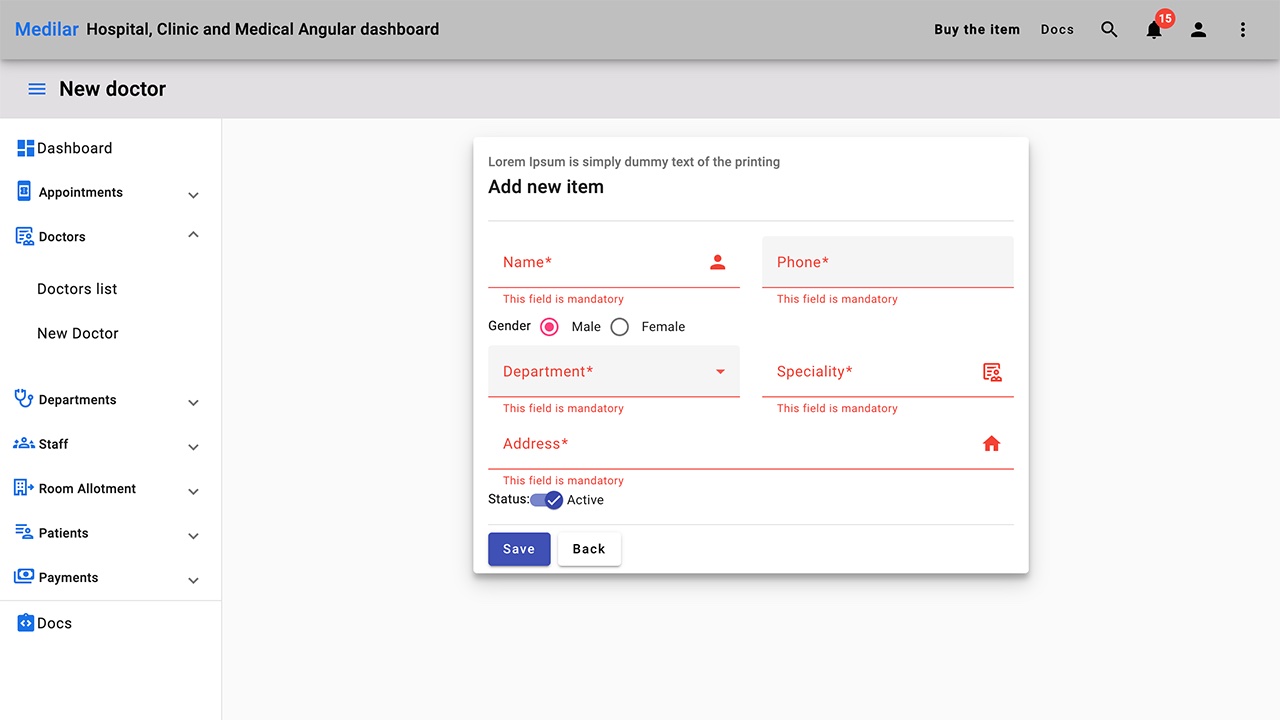
Task: Click the person icon in the Name field
Action: point(717,261)
